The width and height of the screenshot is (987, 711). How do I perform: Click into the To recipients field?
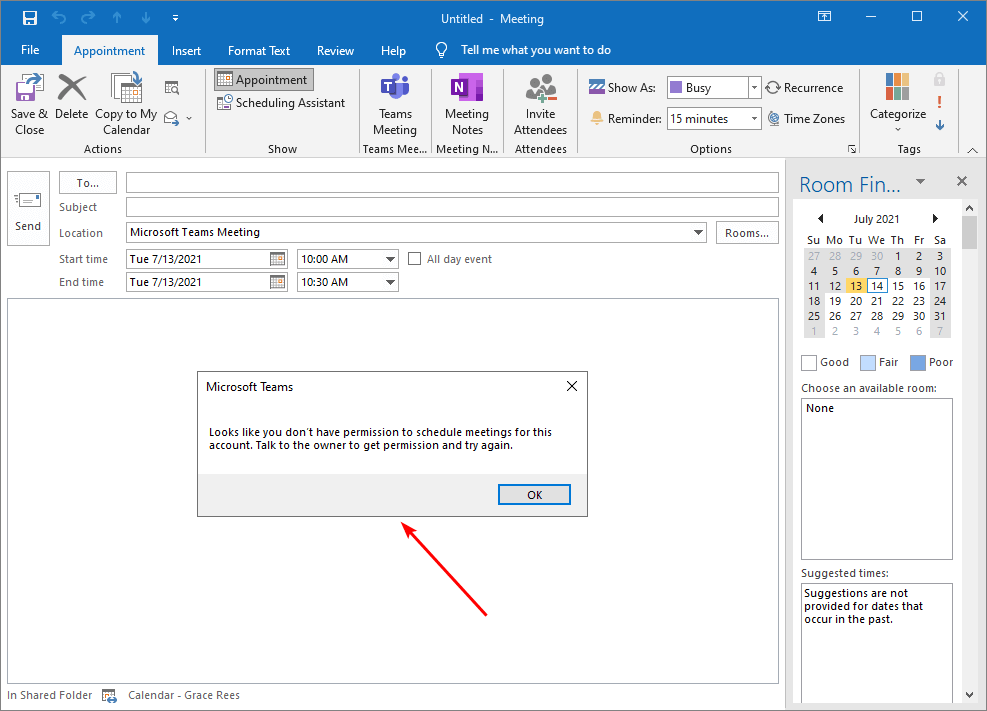(452, 182)
